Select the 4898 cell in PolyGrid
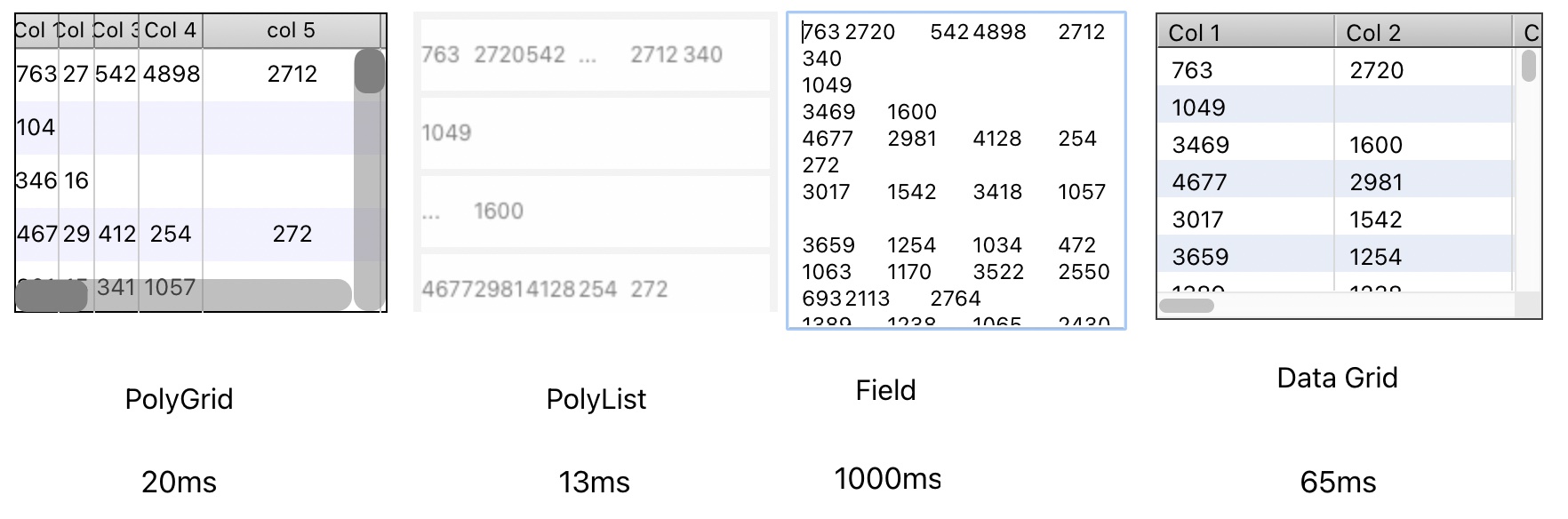 point(171,74)
